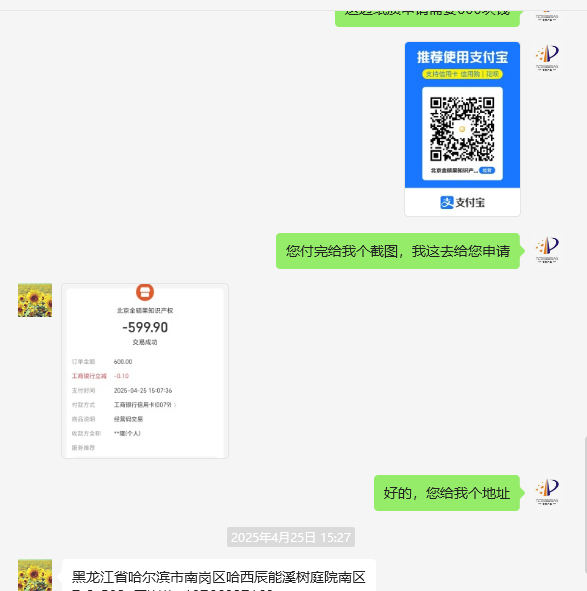587x591 pixels.
Task: Click the partially hidden green message at top
Action: point(427,18)
